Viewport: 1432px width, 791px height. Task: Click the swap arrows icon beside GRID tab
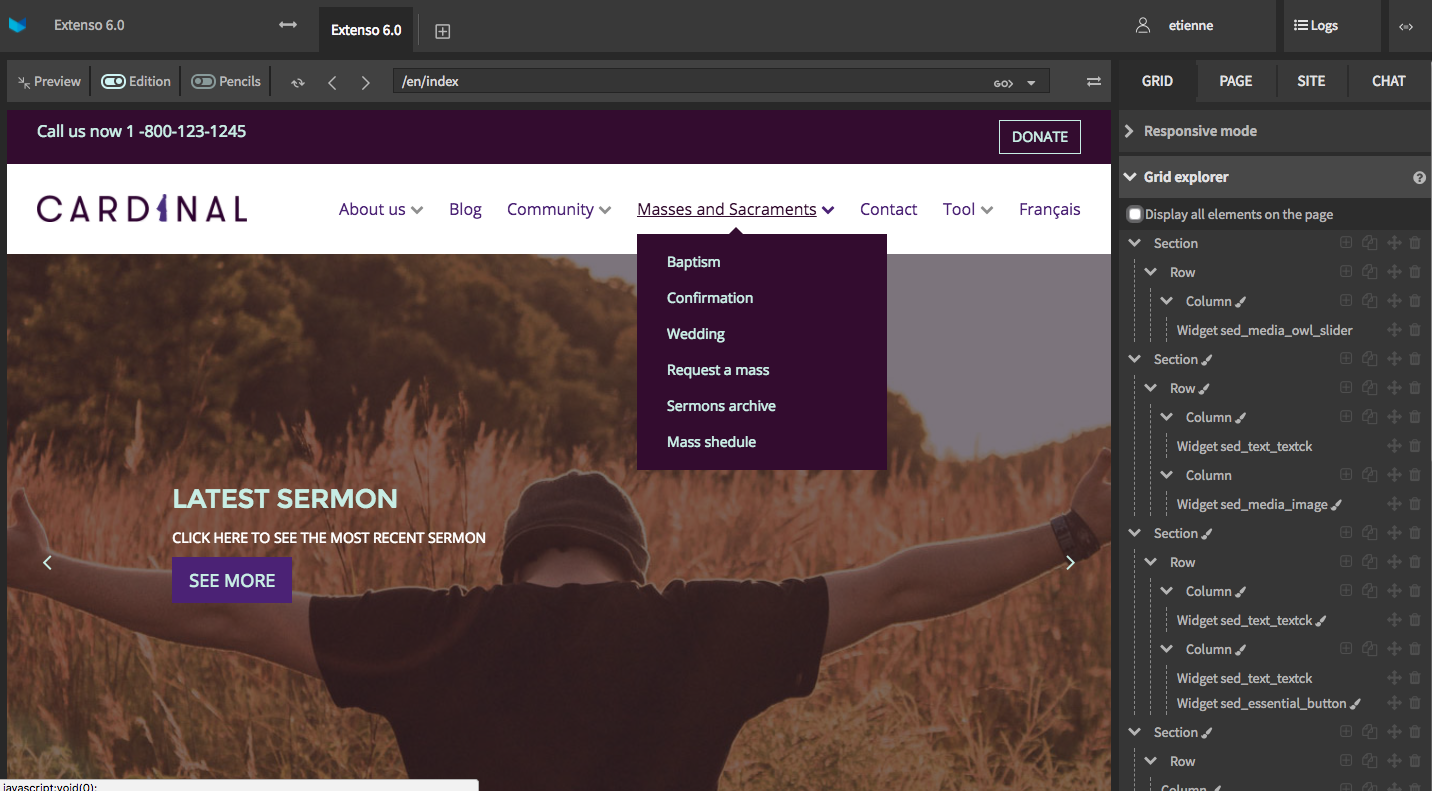(x=1094, y=82)
